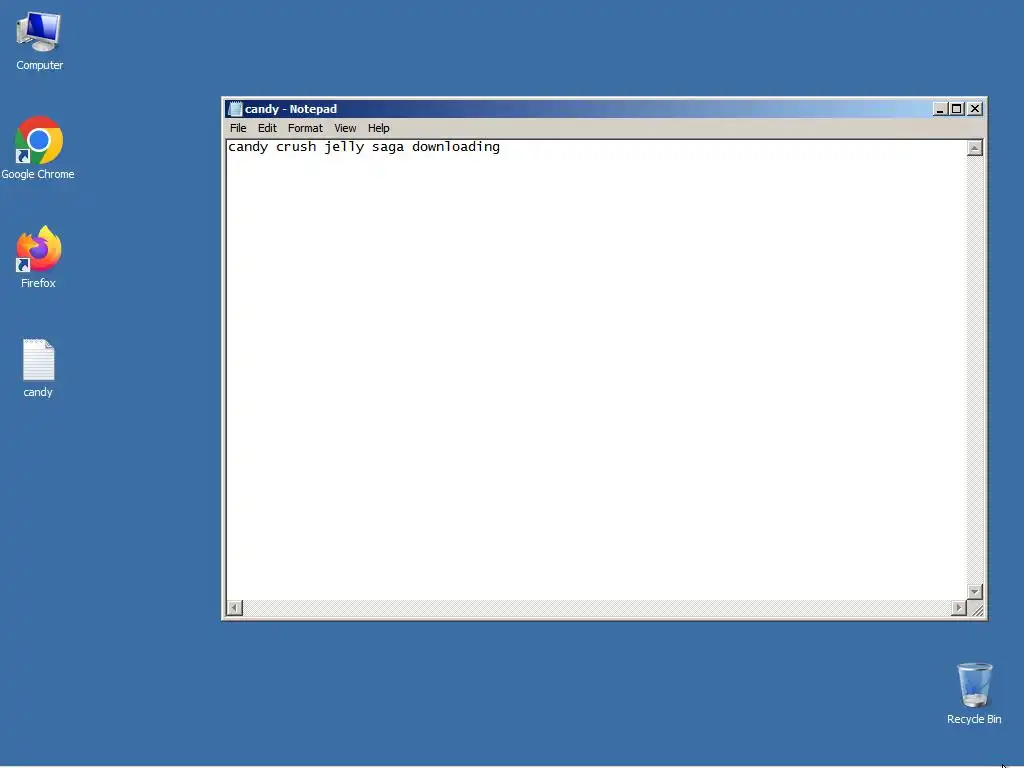This screenshot has height=768, width=1024.
Task: Open the Help menu in Notepad
Action: (378, 128)
